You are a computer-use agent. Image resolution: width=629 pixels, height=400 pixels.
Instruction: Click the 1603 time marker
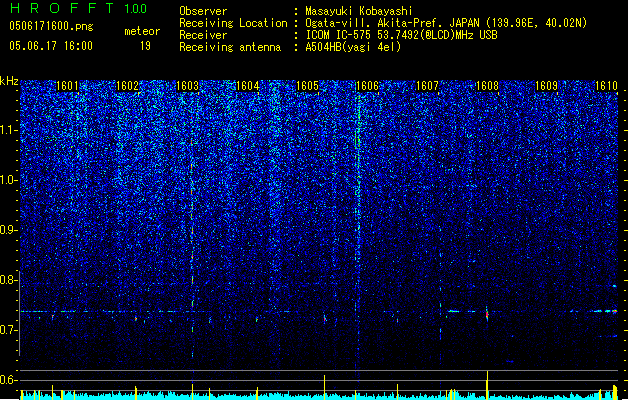point(187,86)
